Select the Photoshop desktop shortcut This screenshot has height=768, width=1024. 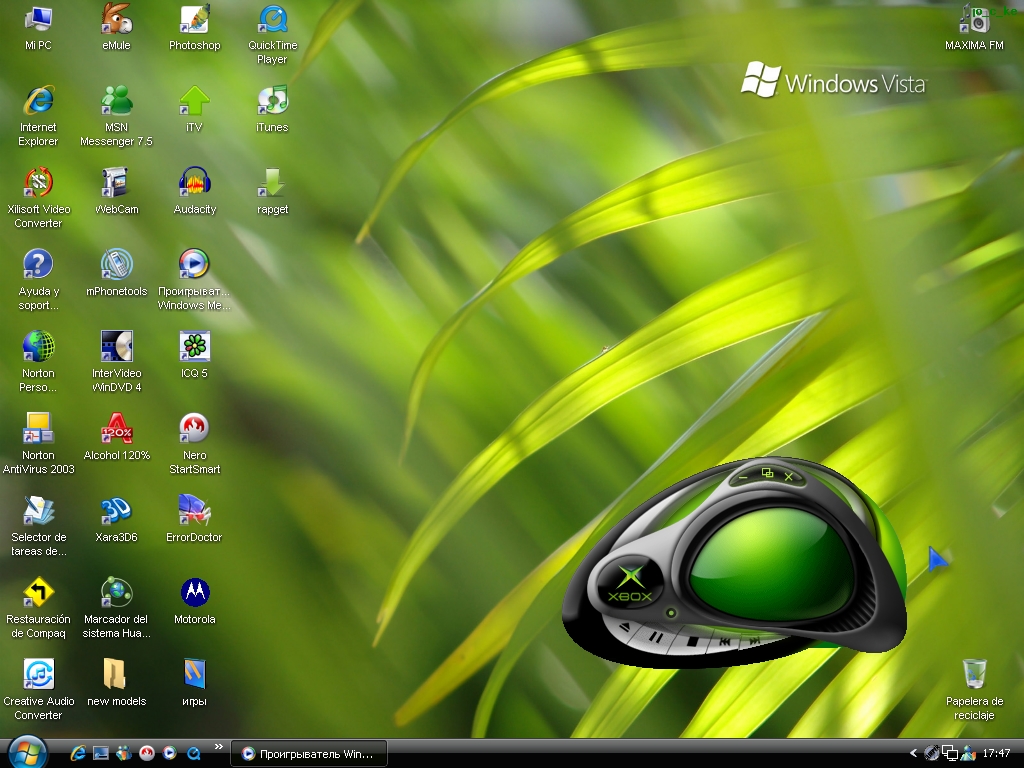pyautogui.click(x=195, y=20)
